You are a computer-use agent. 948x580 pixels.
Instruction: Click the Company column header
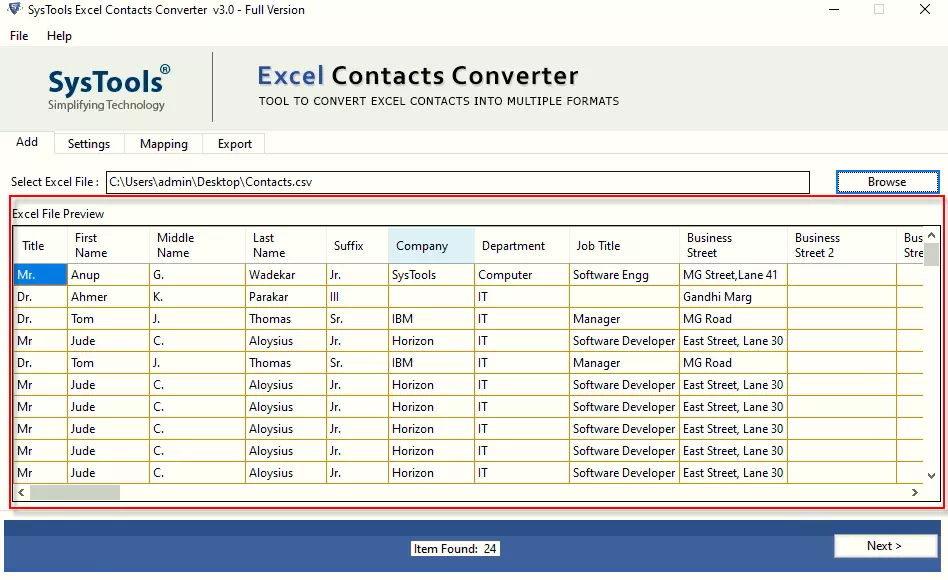click(422, 246)
